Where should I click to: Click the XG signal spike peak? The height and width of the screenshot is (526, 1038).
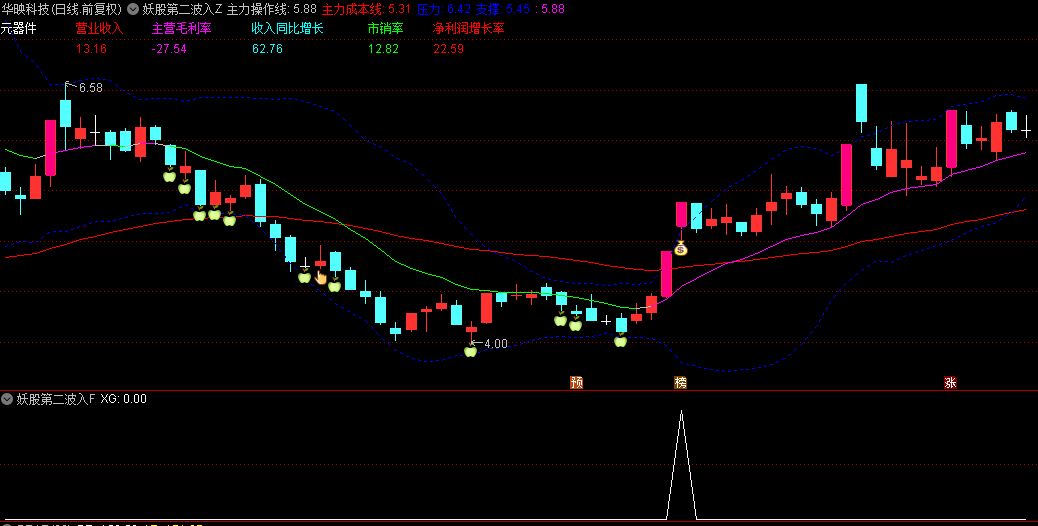point(681,412)
